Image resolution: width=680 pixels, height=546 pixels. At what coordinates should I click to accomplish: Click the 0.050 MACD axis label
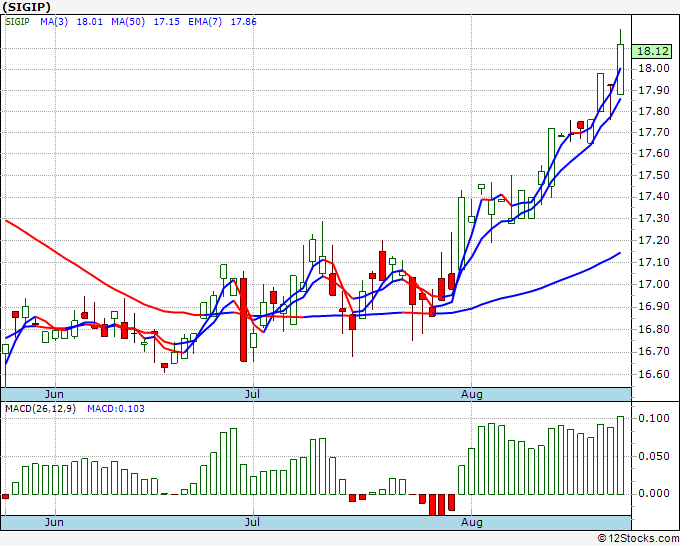coord(654,456)
